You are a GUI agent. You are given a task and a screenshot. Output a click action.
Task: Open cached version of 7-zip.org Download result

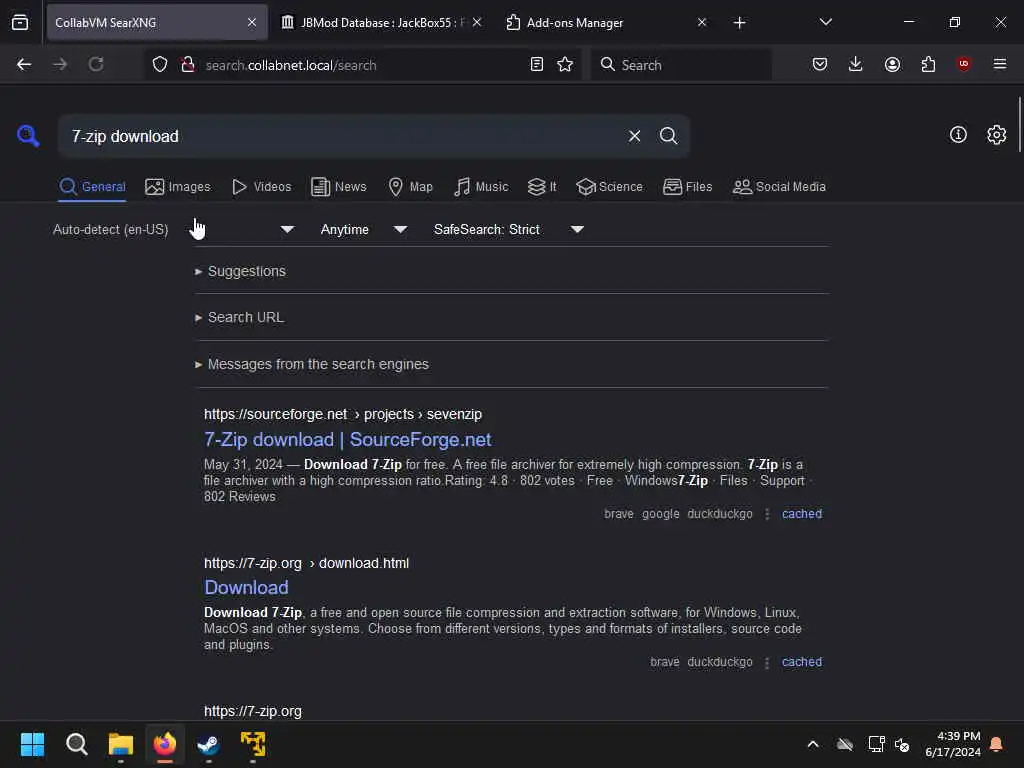point(802,662)
